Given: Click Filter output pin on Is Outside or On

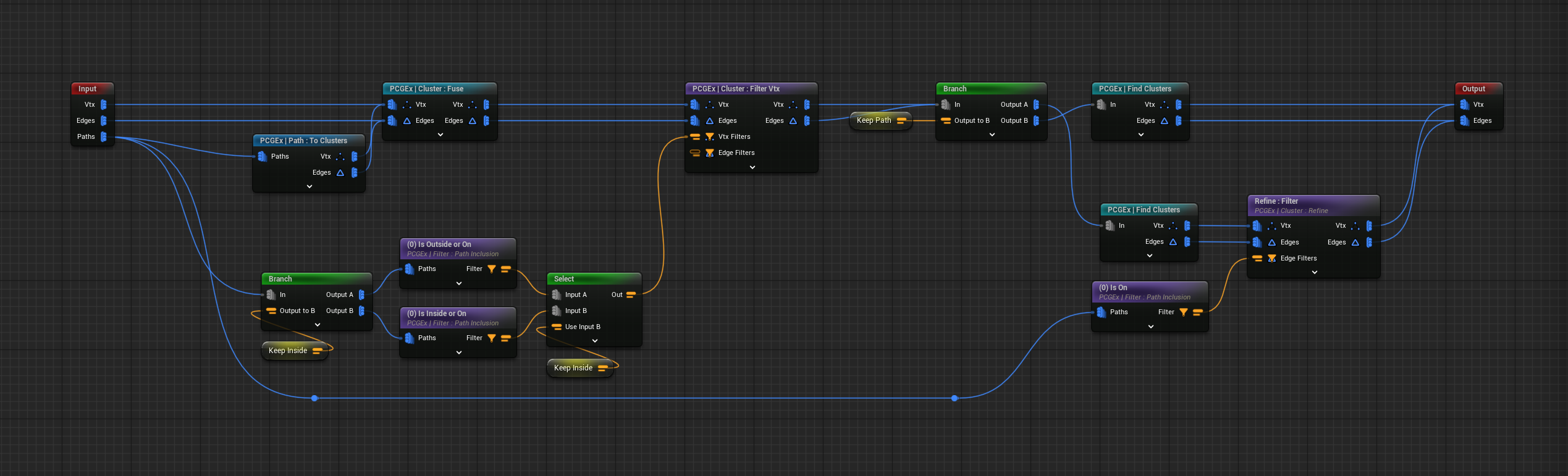Looking at the screenshot, I should (506, 269).
